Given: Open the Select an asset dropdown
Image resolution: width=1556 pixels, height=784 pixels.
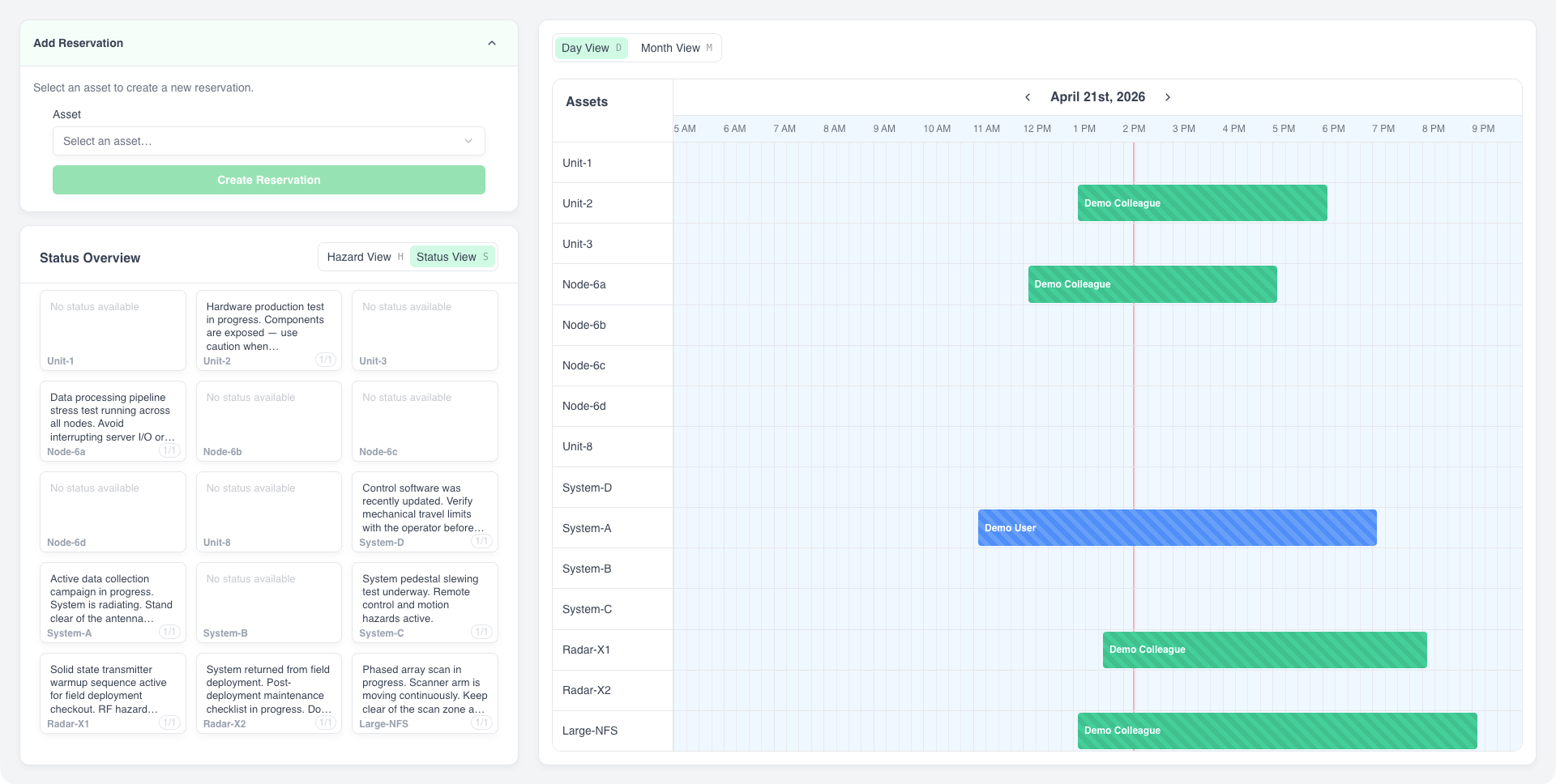Looking at the screenshot, I should (269, 141).
